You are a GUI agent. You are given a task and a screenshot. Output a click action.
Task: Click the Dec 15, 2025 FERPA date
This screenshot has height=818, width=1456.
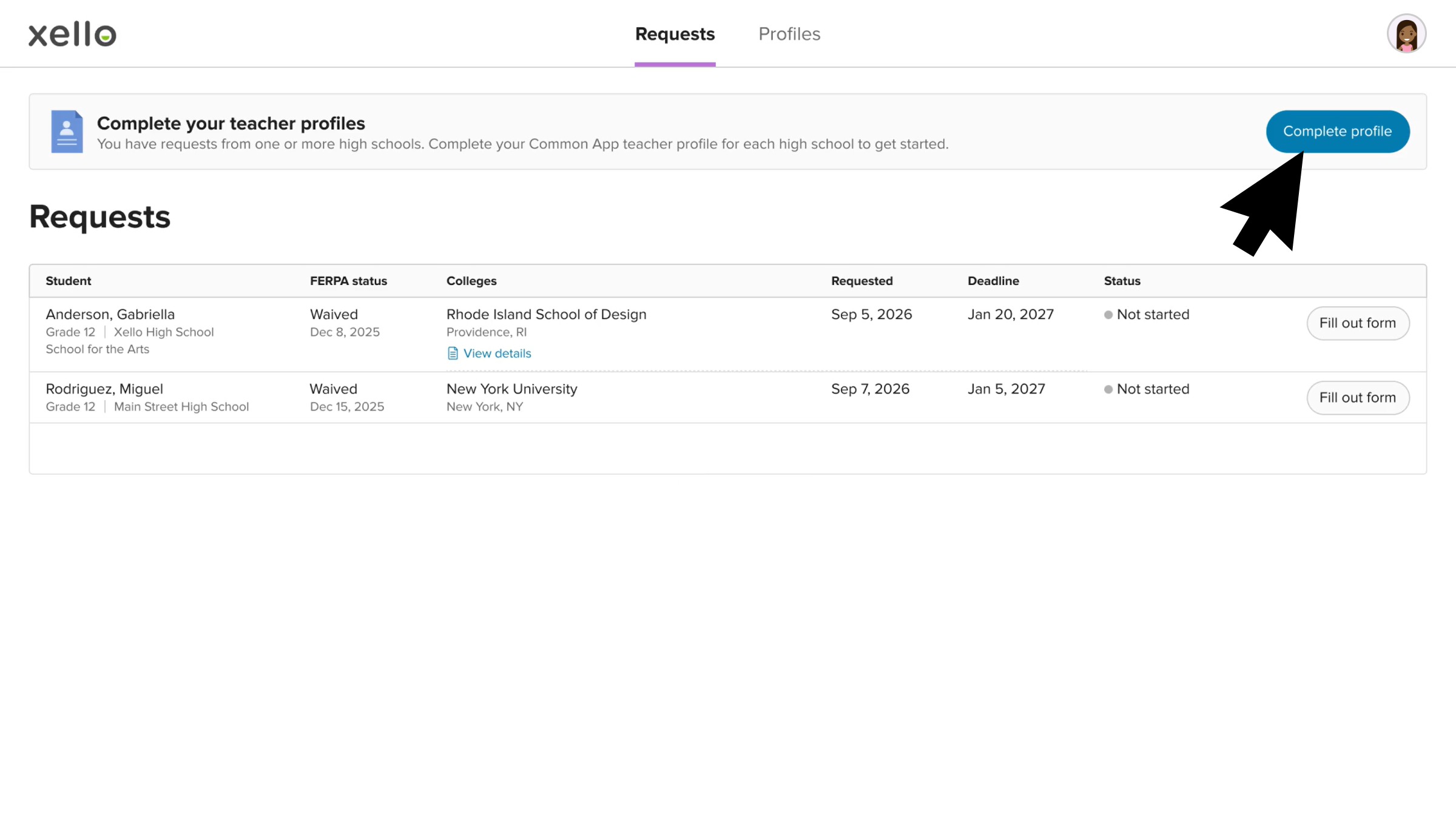click(347, 407)
